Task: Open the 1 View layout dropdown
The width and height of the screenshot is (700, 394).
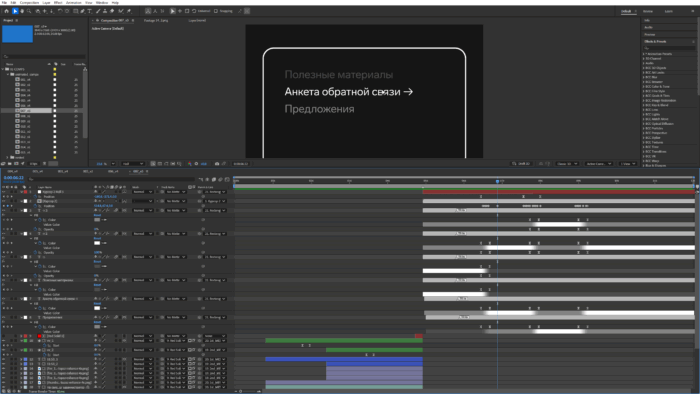Action: pyautogui.click(x=628, y=164)
